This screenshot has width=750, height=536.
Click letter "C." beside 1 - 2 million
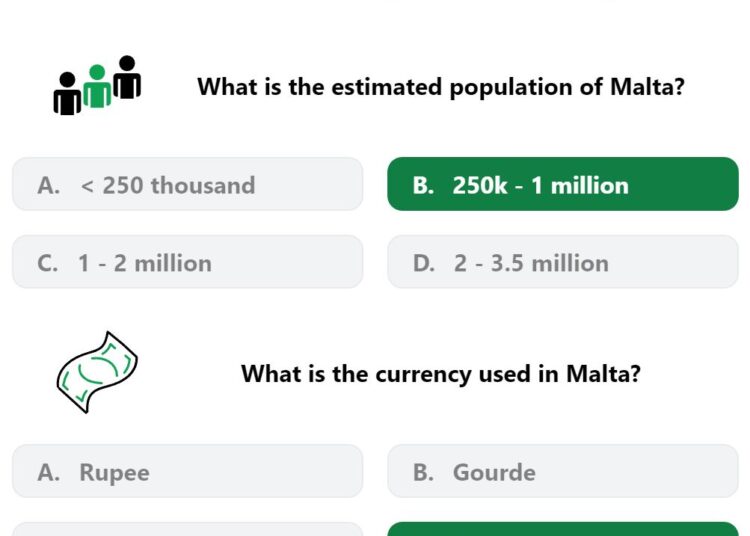(x=48, y=263)
